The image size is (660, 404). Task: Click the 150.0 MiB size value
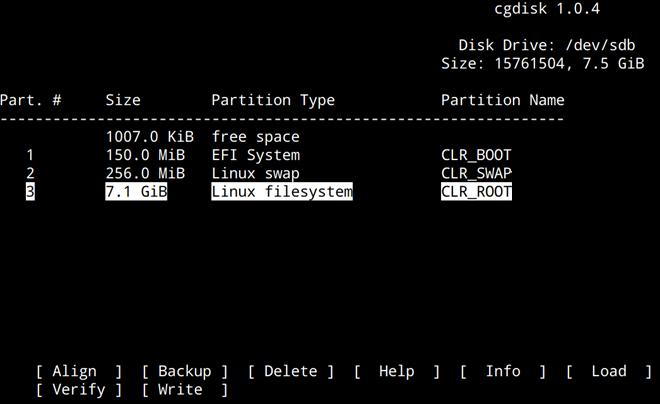pos(145,155)
